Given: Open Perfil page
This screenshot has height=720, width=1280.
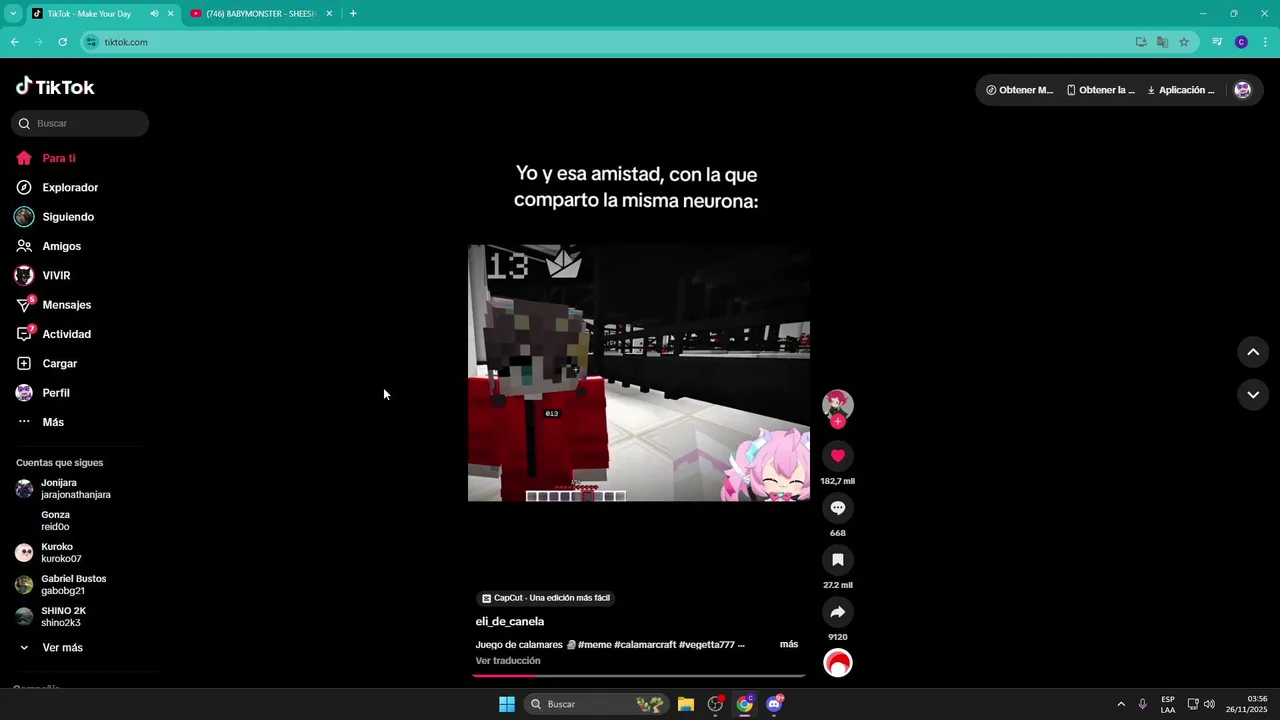Looking at the screenshot, I should 56,393.
